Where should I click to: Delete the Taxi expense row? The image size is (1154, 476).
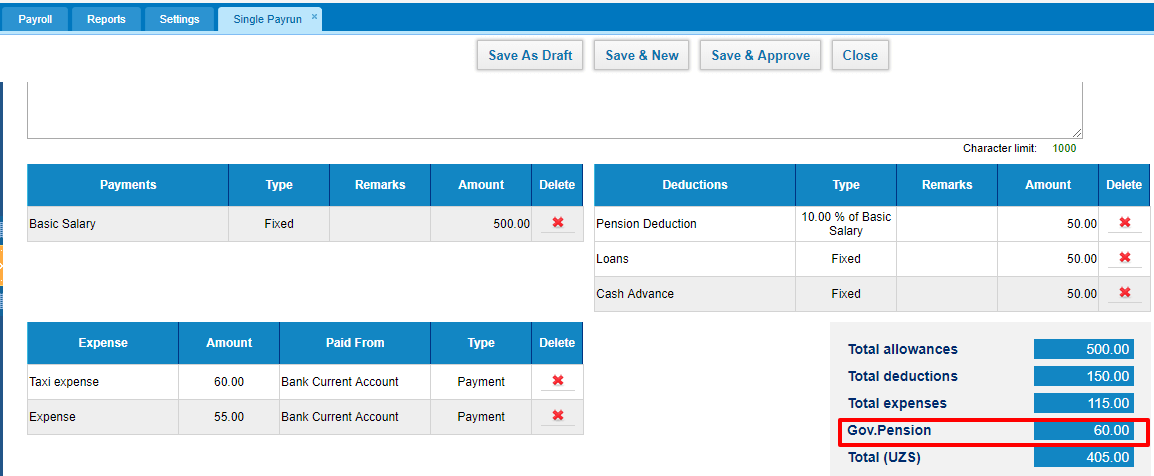pyautogui.click(x=557, y=380)
